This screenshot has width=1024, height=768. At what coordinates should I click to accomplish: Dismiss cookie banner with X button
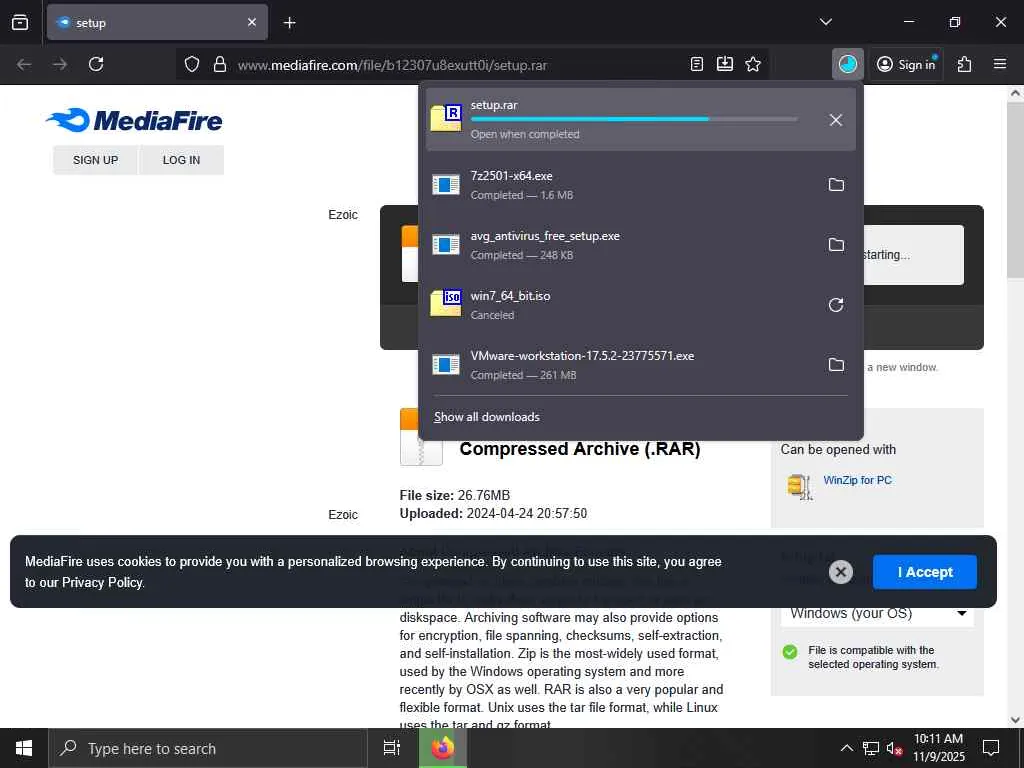840,572
